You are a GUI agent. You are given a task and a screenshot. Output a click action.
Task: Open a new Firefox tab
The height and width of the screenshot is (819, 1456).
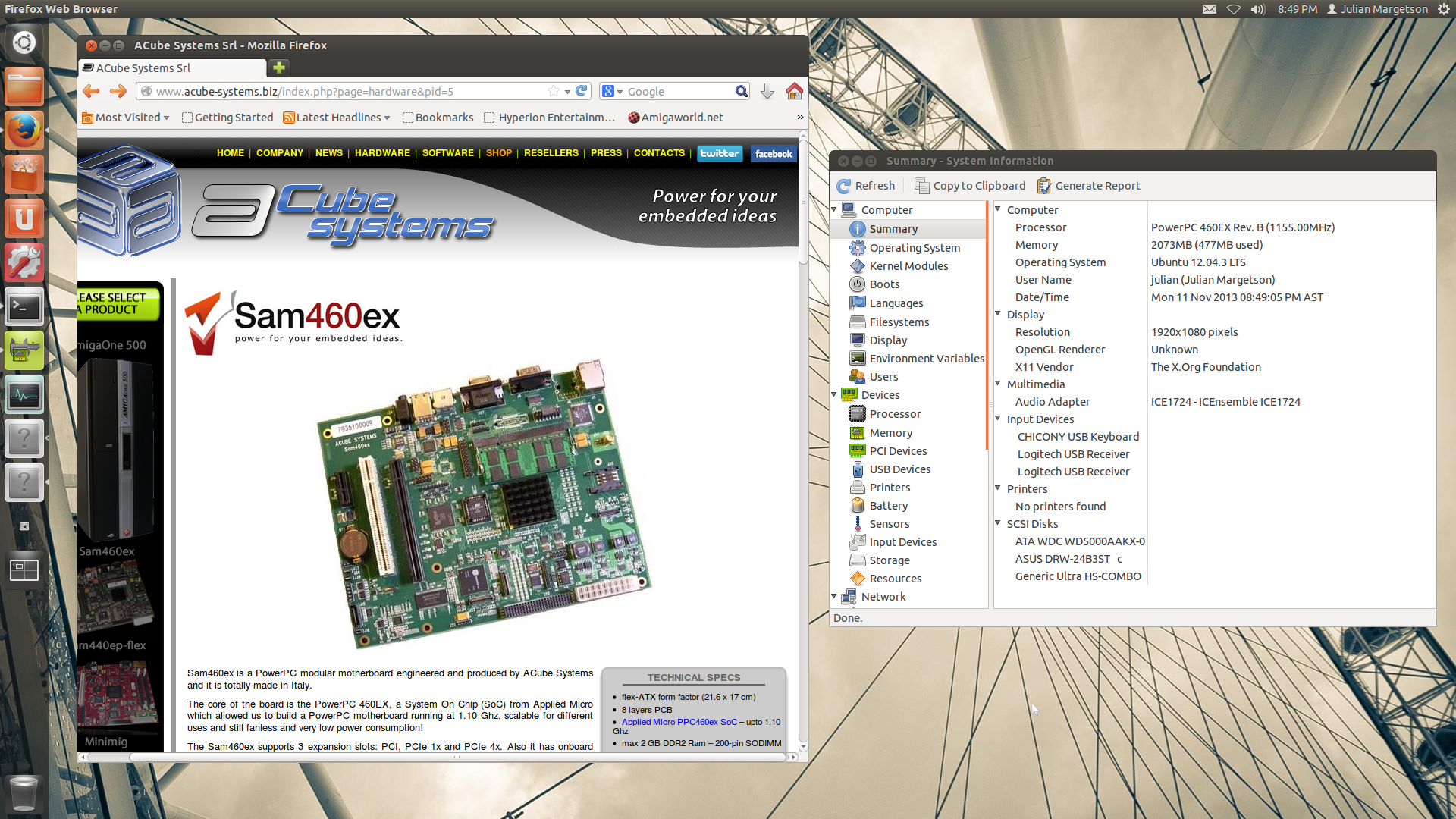pyautogui.click(x=279, y=68)
